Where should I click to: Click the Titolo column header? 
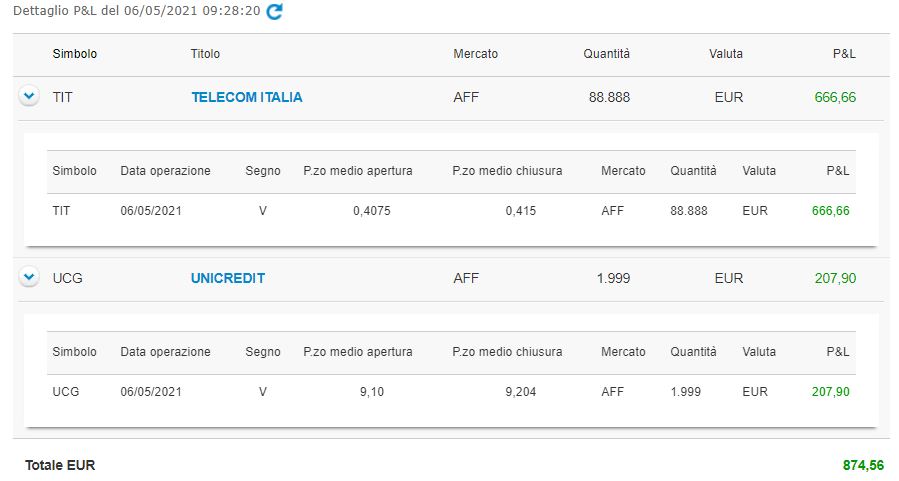tap(205, 54)
